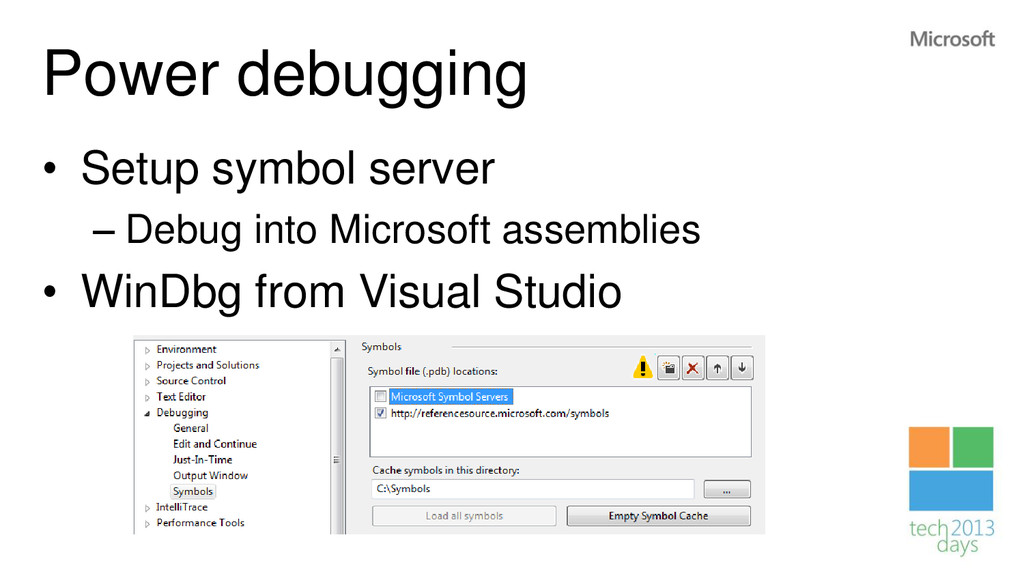1024x576 pixels.
Task: Click the C:\Symbols cache directory field
Action: [x=532, y=488]
